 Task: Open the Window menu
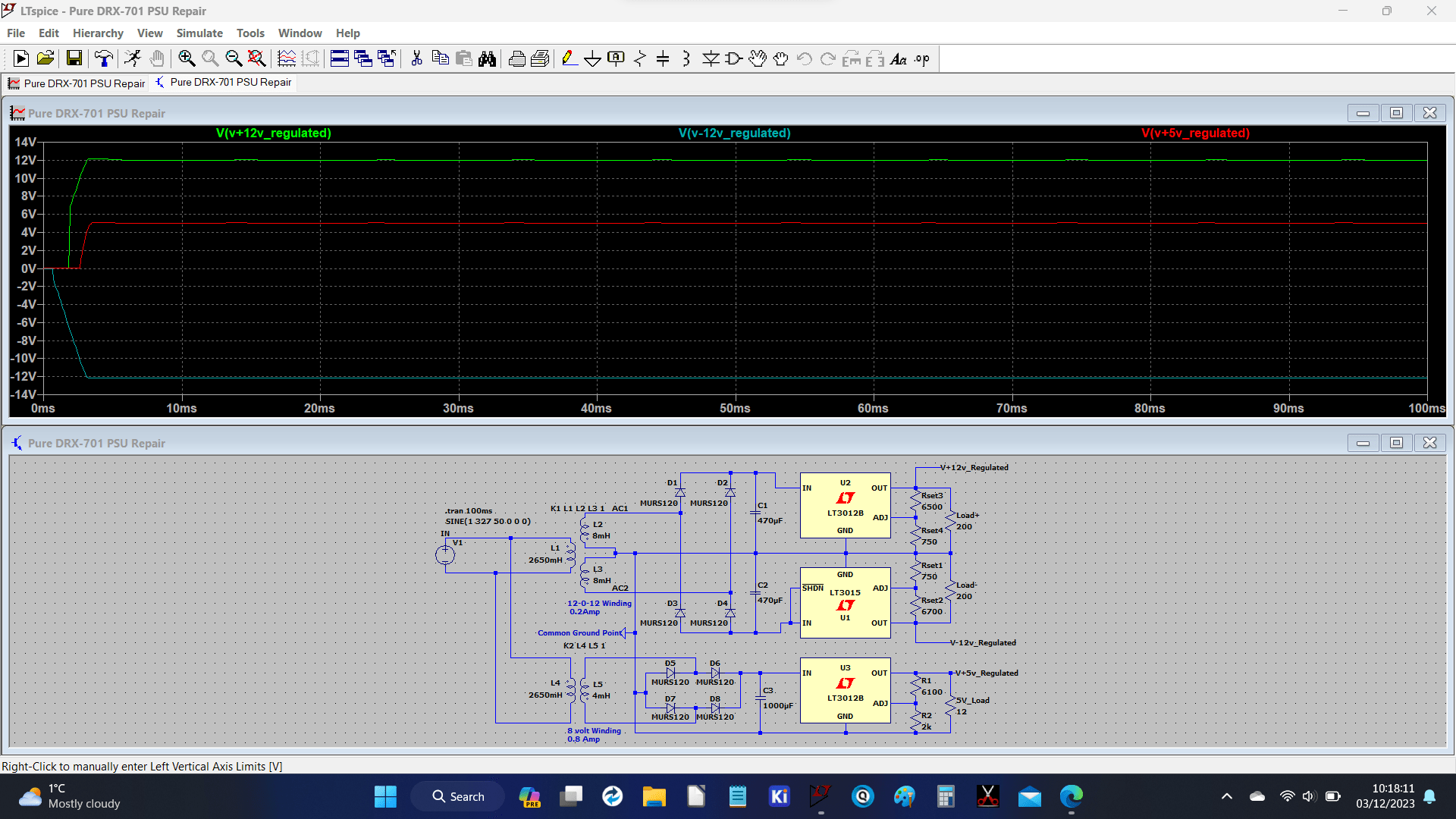pos(300,33)
